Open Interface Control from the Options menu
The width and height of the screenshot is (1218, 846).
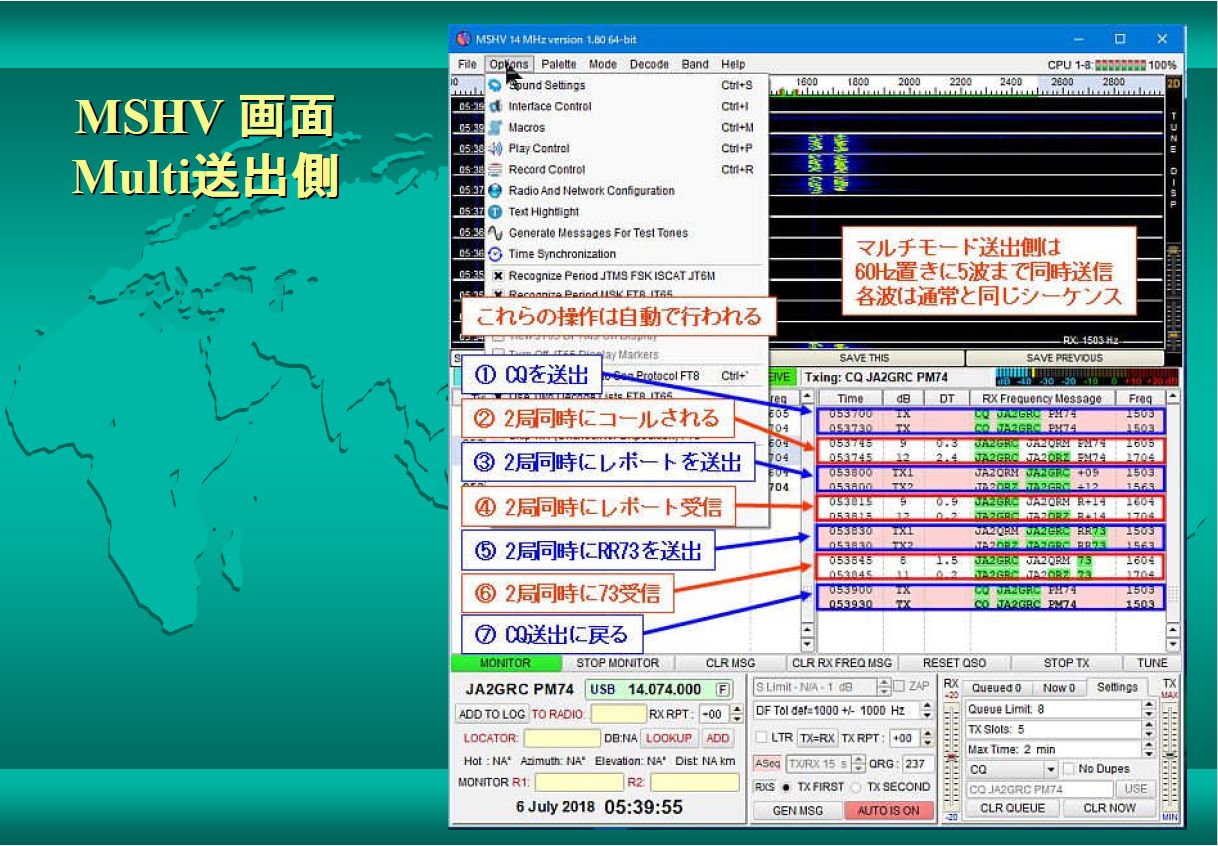point(627,107)
